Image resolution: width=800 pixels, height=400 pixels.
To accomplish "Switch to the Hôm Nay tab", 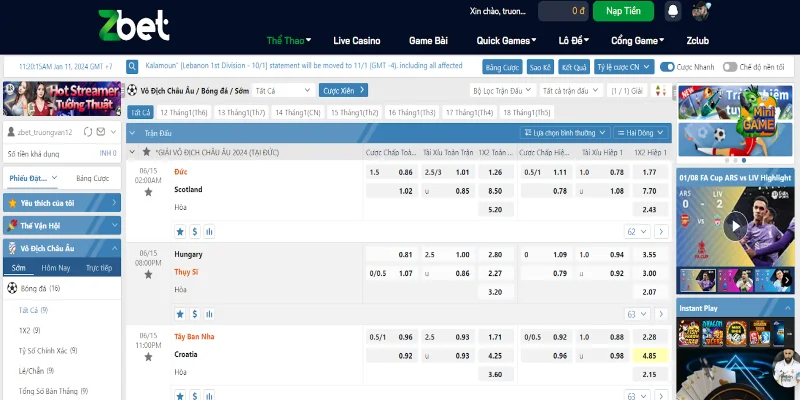I will 56,268.
